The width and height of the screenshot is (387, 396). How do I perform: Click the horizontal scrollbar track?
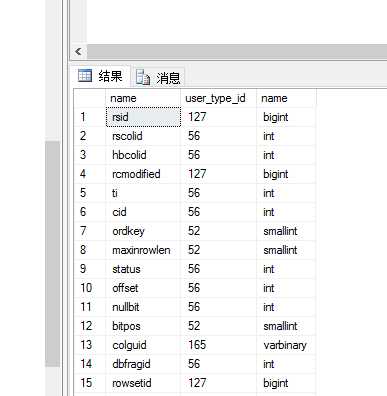[237, 52]
